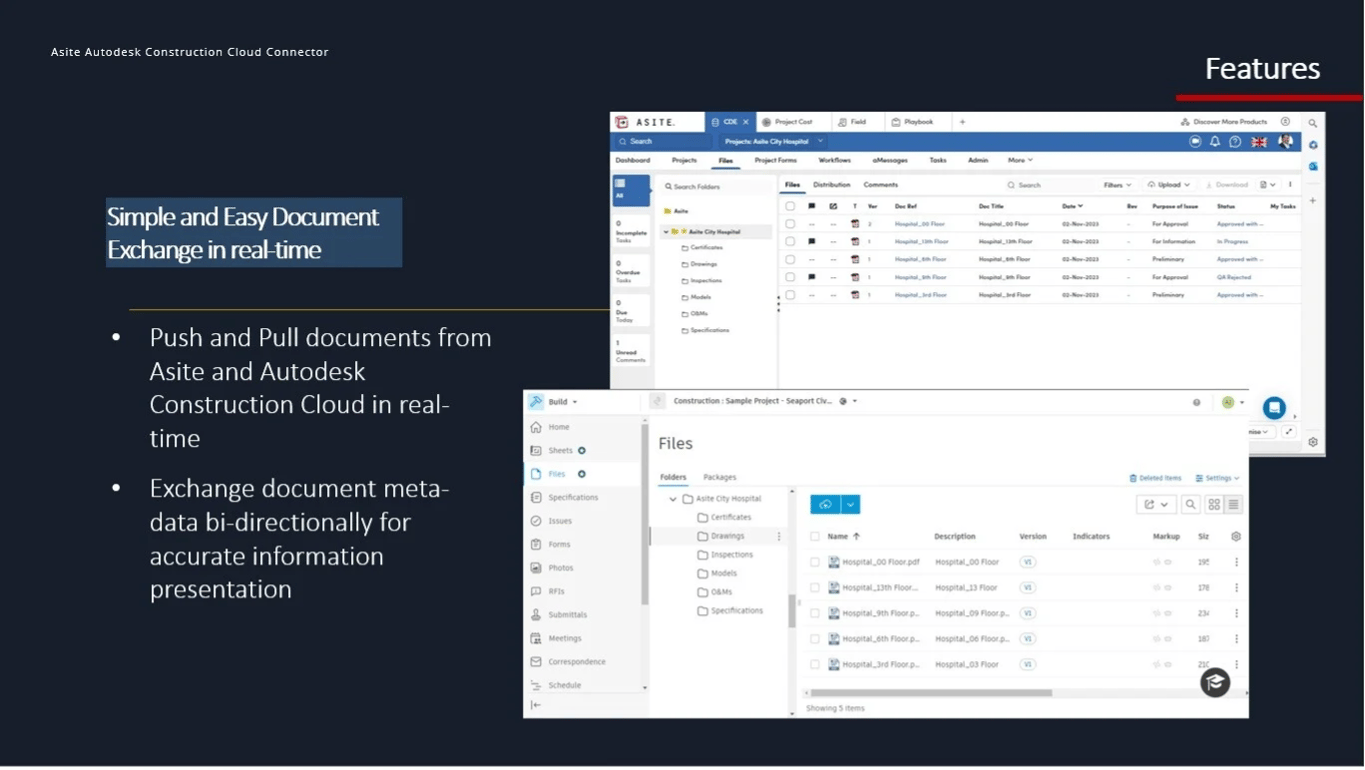Click the magnifier search icon in Files toolbar
Viewport: 1365px width, 770px height.
click(x=1190, y=505)
